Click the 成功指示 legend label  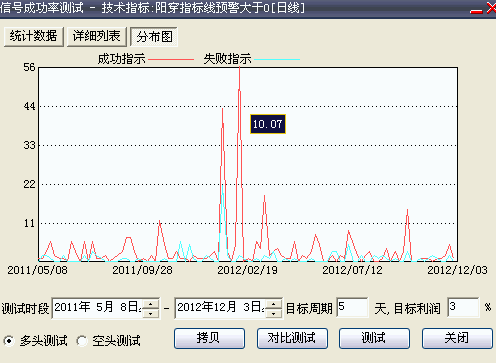point(121,59)
